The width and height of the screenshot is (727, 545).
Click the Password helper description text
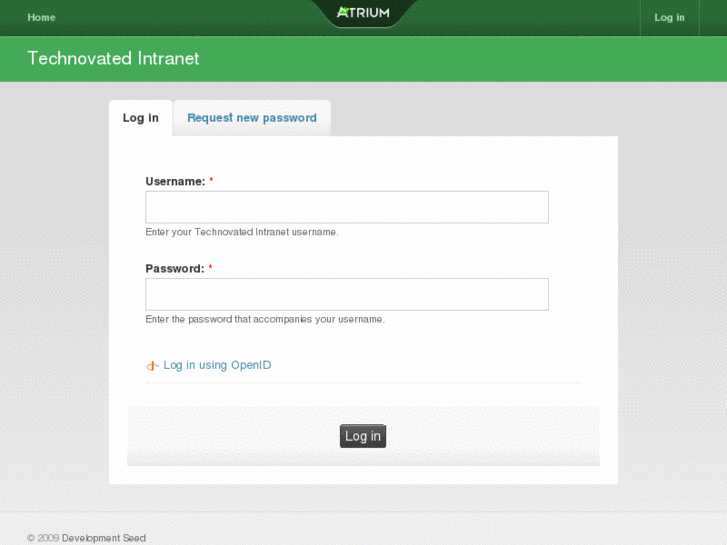point(265,319)
